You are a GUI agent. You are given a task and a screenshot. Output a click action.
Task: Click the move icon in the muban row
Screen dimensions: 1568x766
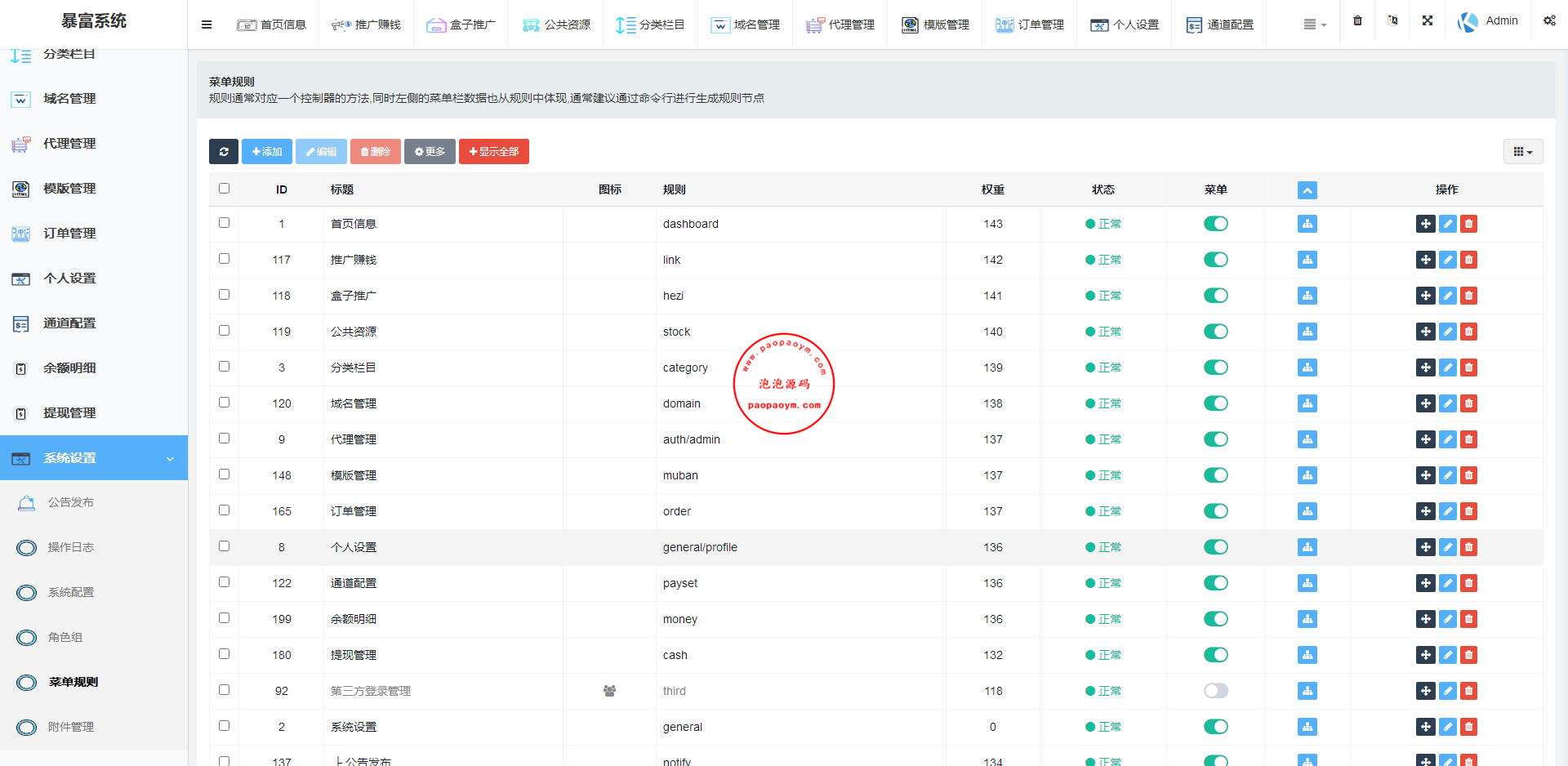point(1426,475)
